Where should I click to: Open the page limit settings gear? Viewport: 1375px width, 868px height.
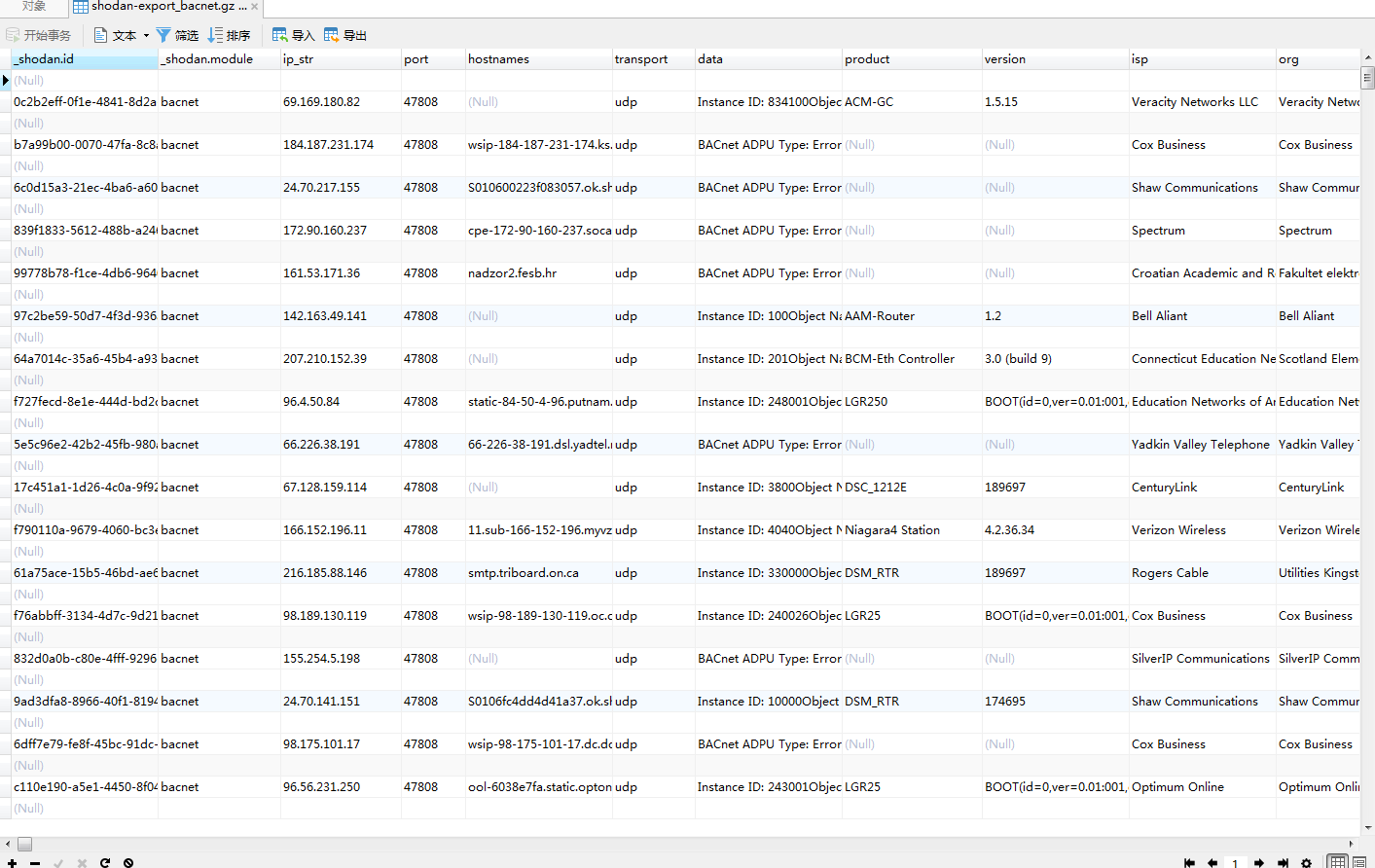click(x=1306, y=862)
